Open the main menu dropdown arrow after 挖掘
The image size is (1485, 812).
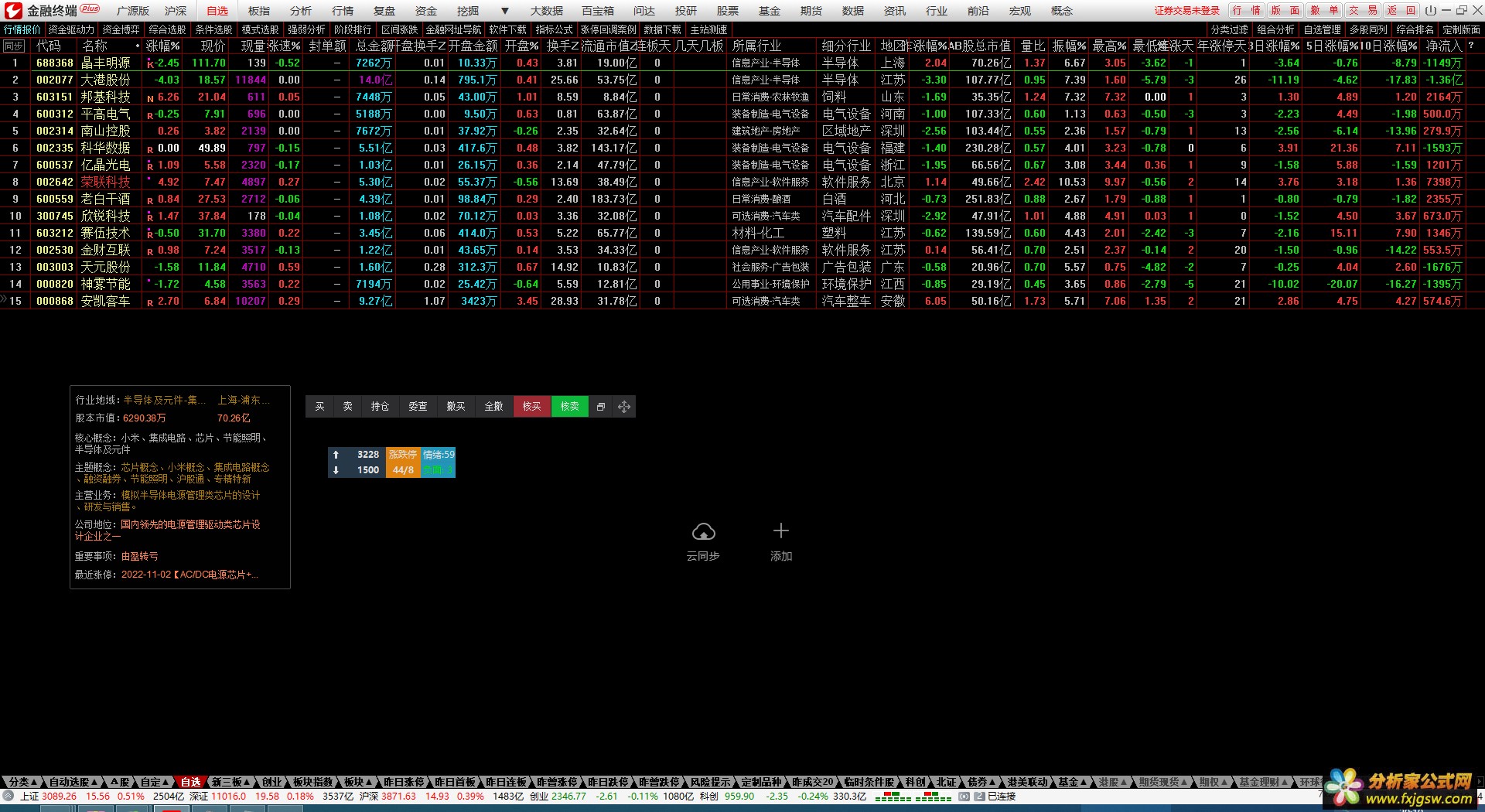[x=505, y=11]
